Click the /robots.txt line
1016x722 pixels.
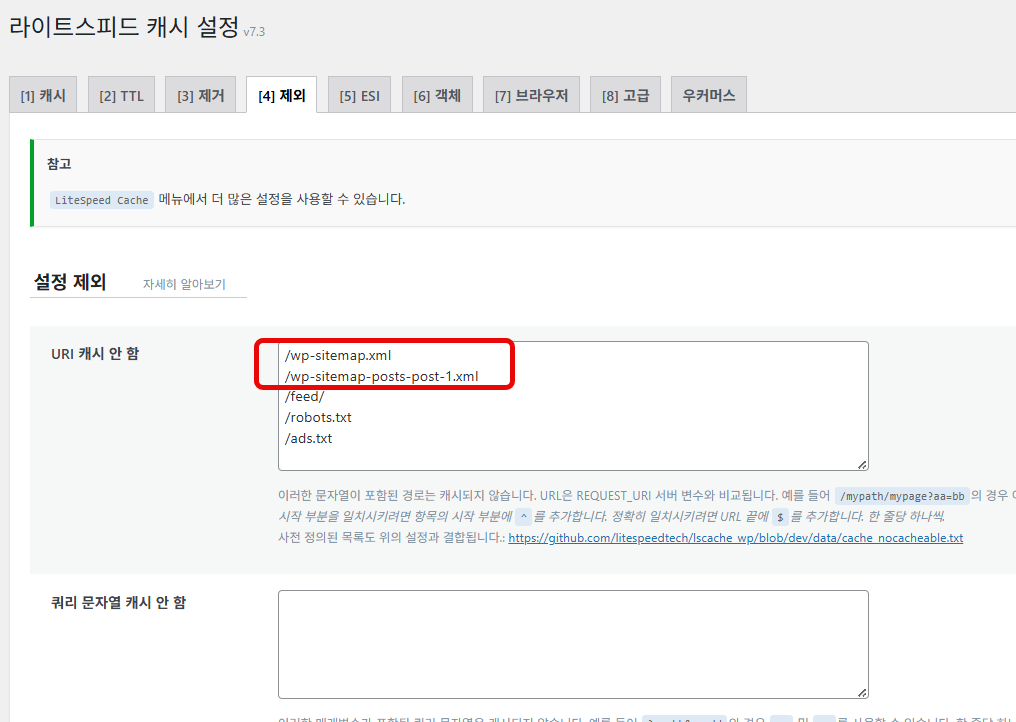318,417
